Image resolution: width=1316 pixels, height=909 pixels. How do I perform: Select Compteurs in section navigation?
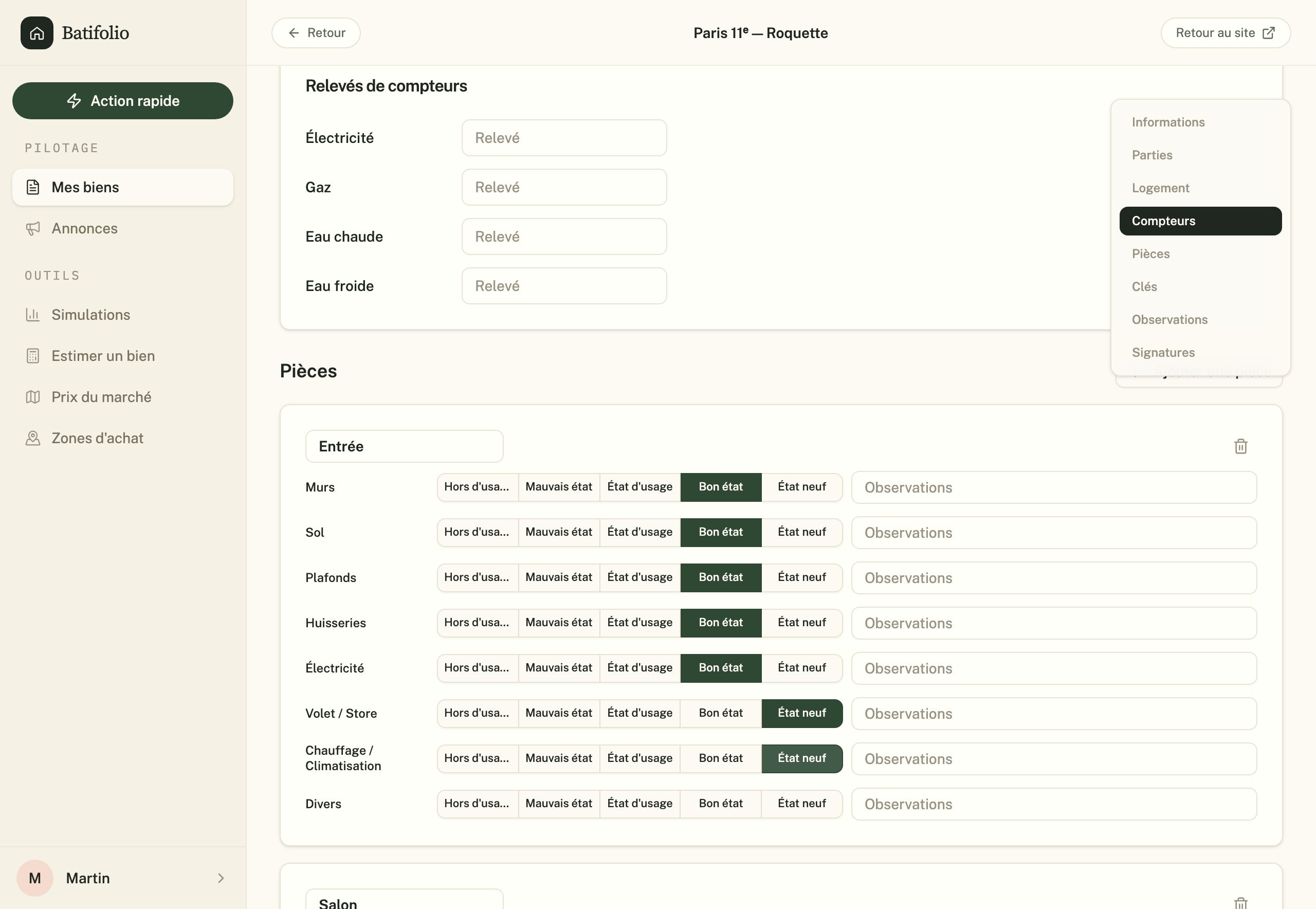point(1200,221)
